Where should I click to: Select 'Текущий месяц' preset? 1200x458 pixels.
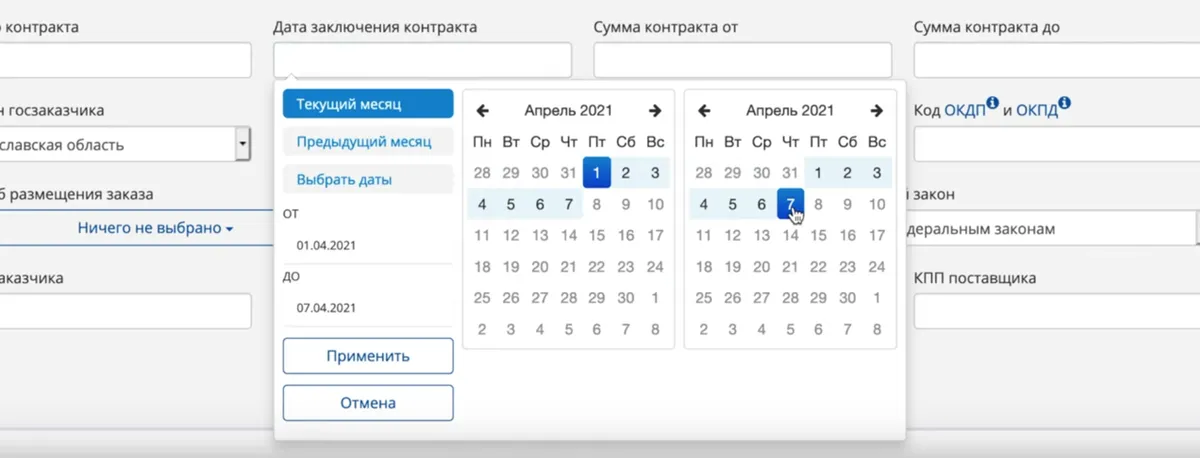point(368,104)
